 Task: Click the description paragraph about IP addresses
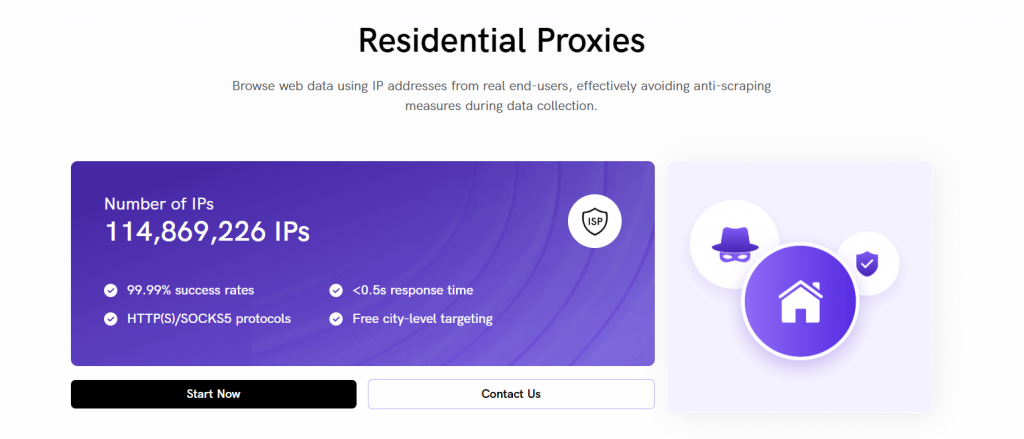pos(502,96)
